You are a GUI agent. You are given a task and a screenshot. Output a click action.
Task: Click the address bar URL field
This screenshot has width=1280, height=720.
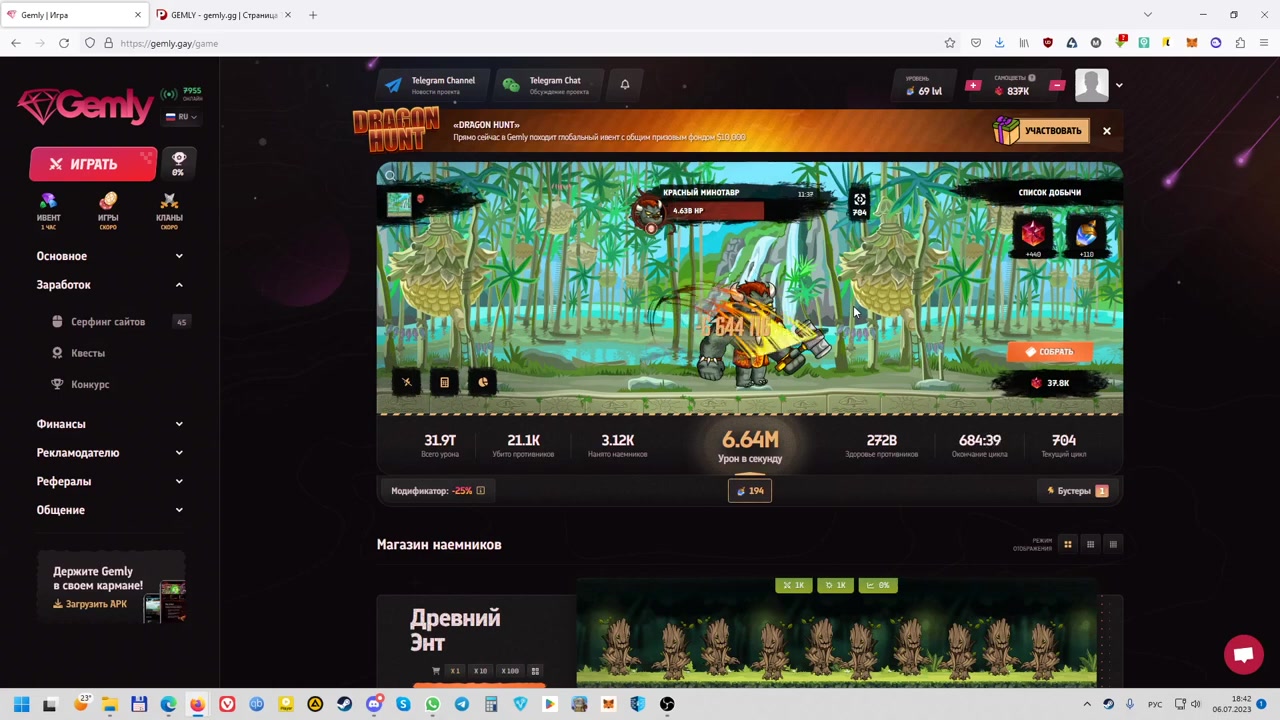[x=520, y=43]
